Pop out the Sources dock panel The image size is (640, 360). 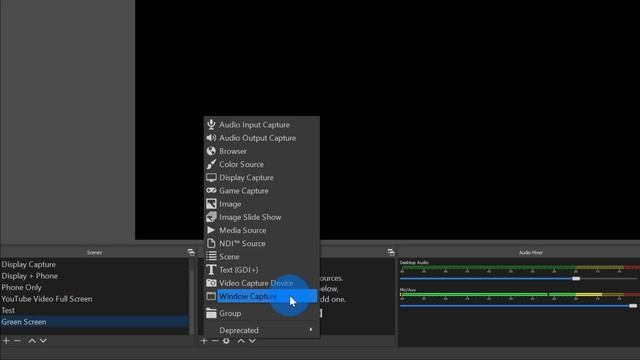coord(391,252)
